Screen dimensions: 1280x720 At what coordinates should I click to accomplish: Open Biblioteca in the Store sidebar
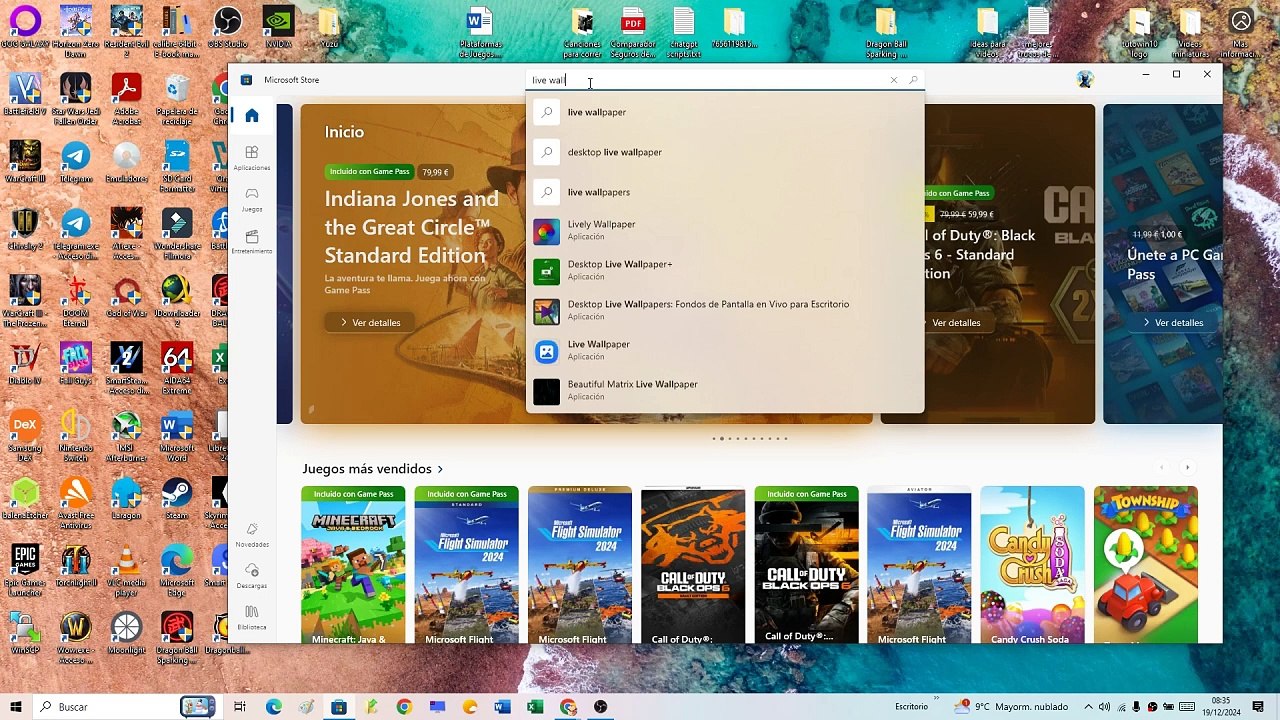click(252, 616)
